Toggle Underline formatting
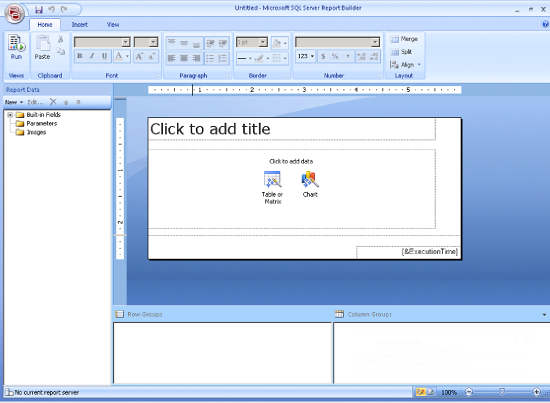 point(105,56)
